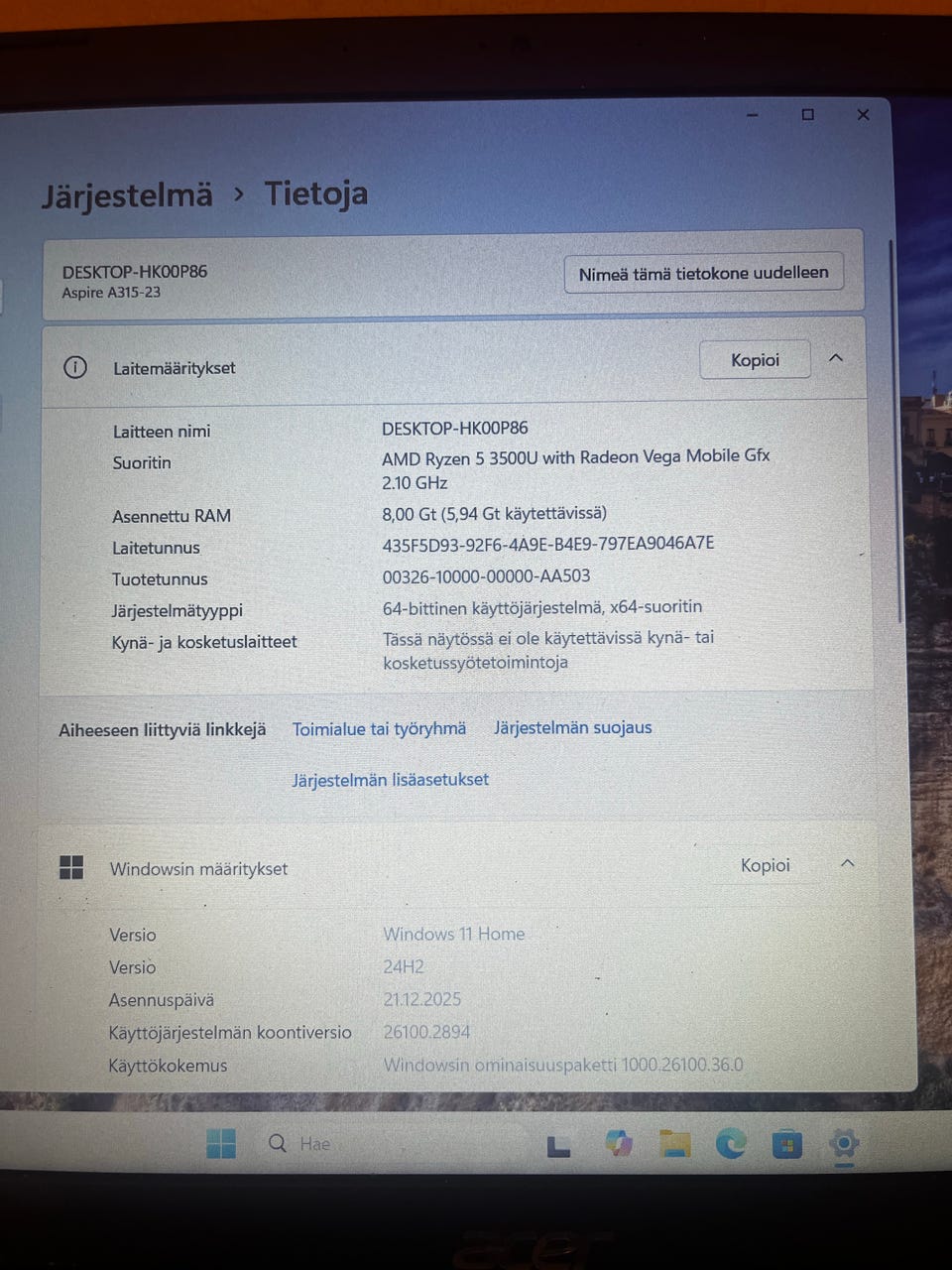The width and height of the screenshot is (952, 1270).
Task: Minimize the Settings window
Action: pyautogui.click(x=752, y=115)
